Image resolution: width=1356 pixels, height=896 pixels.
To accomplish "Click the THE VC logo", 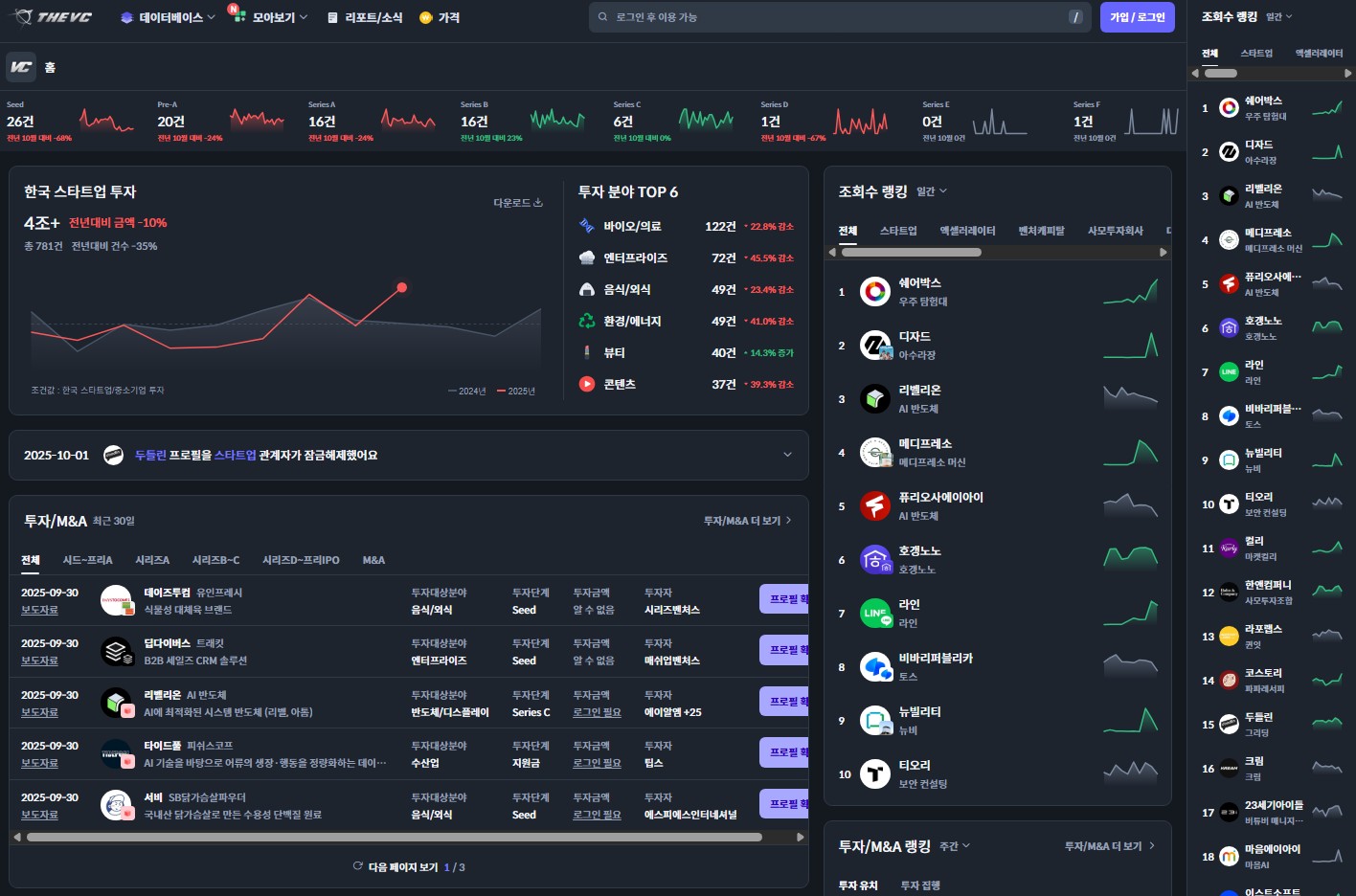I will [54, 17].
